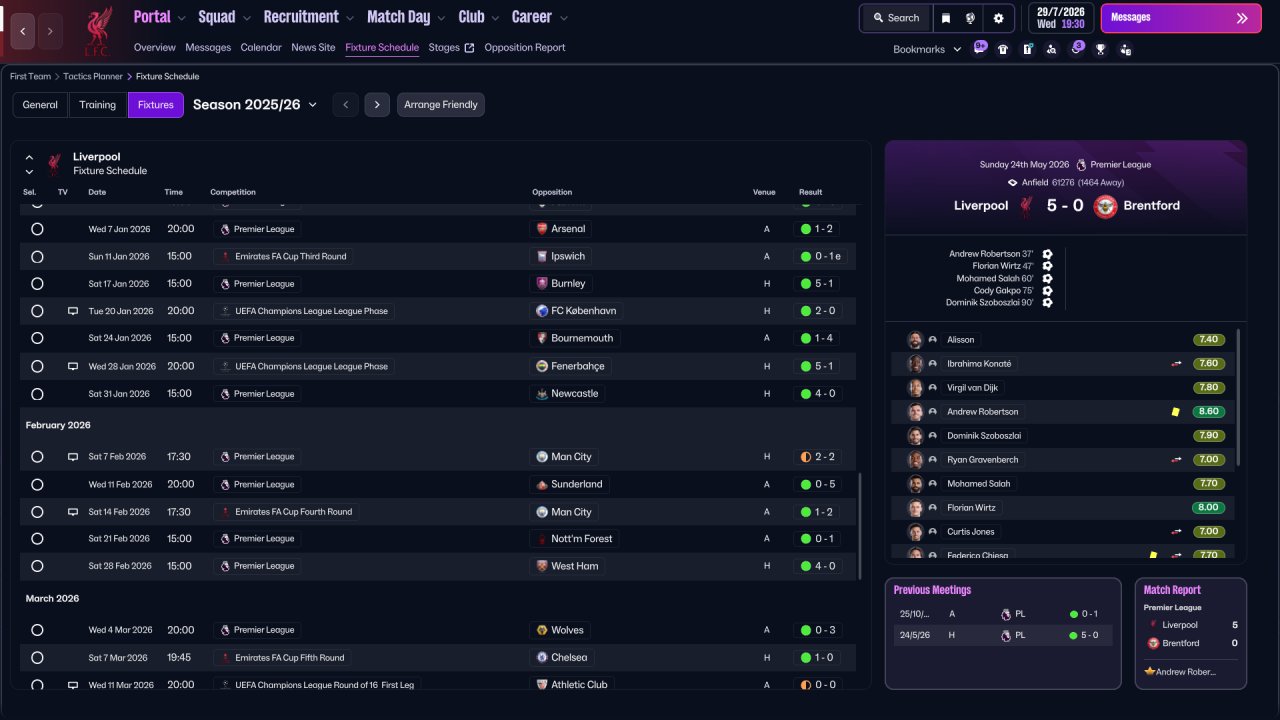1280x720 pixels.
Task: Go to the next season with right arrow
Action: (x=377, y=105)
